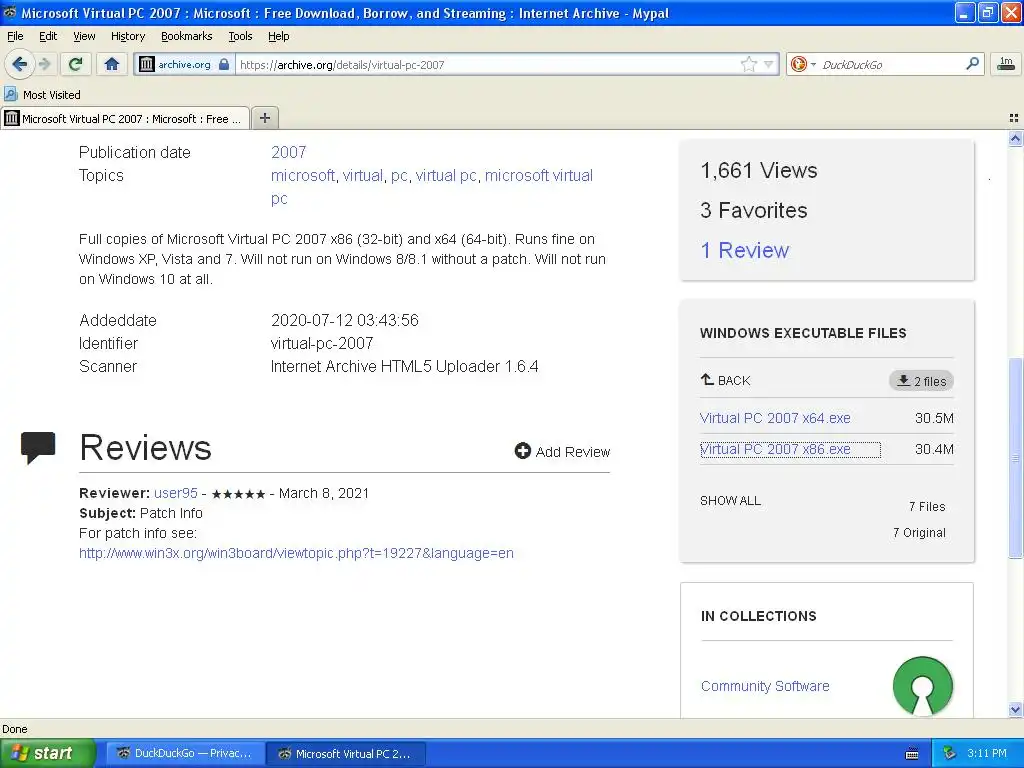Select the Microsoft Virtual PC 2007 tab
1024x768 pixels.
pyautogui.click(x=125, y=118)
